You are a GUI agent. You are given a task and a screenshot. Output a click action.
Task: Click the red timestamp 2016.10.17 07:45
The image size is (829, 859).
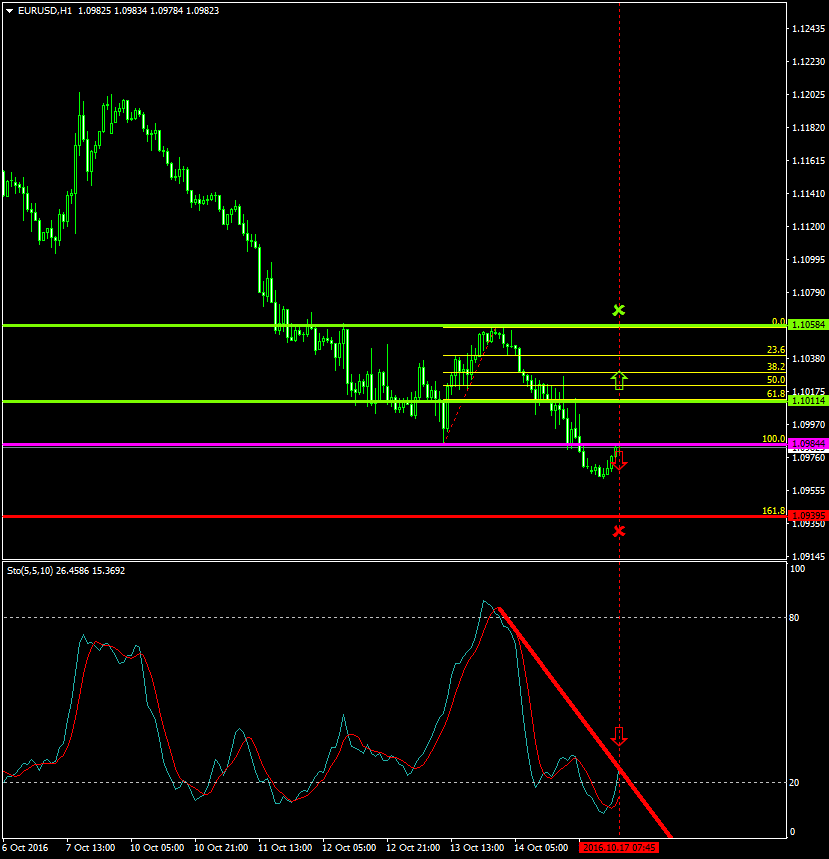[x=620, y=847]
